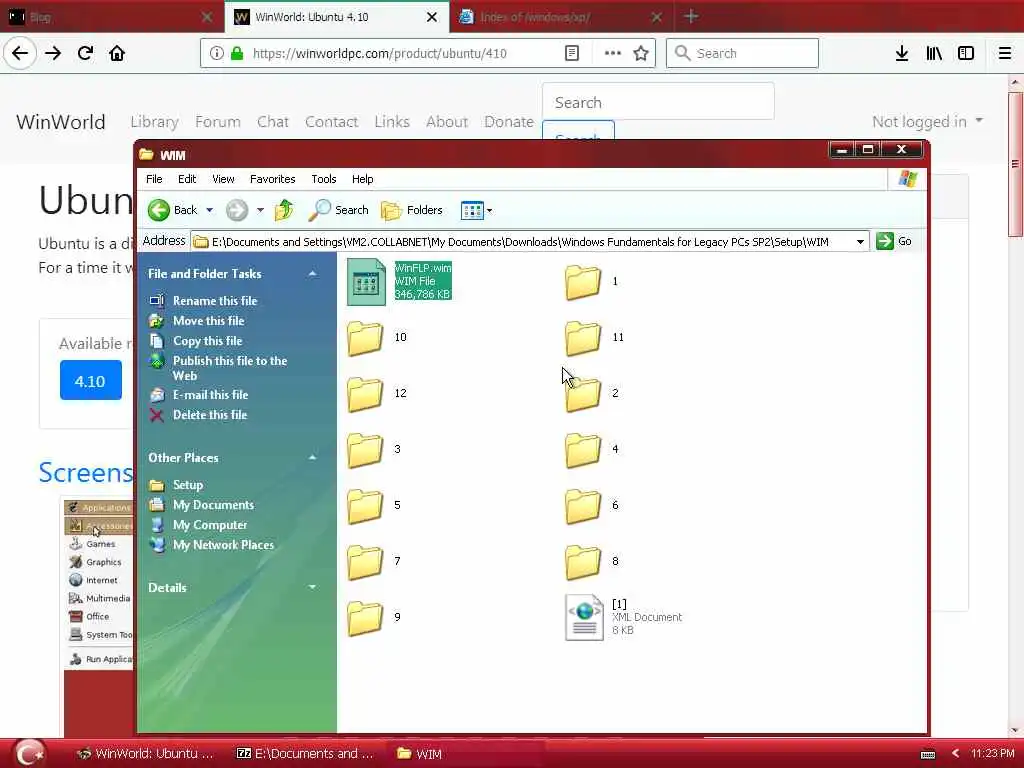
Task: Click Firefox reload page icon
Action: (x=85, y=53)
